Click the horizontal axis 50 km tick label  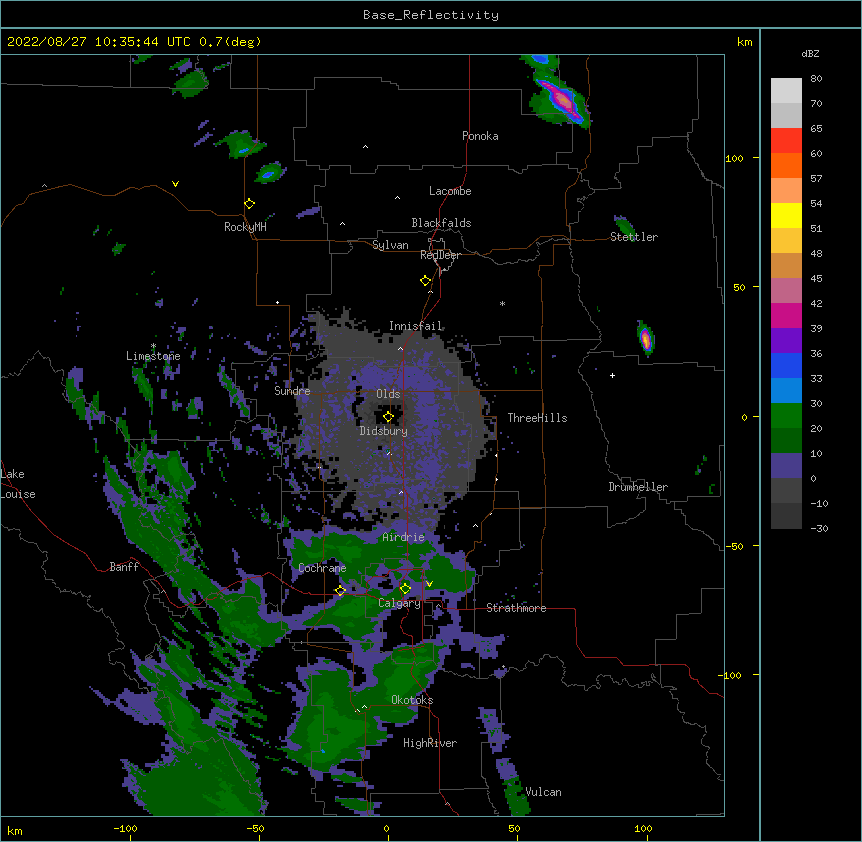click(514, 828)
